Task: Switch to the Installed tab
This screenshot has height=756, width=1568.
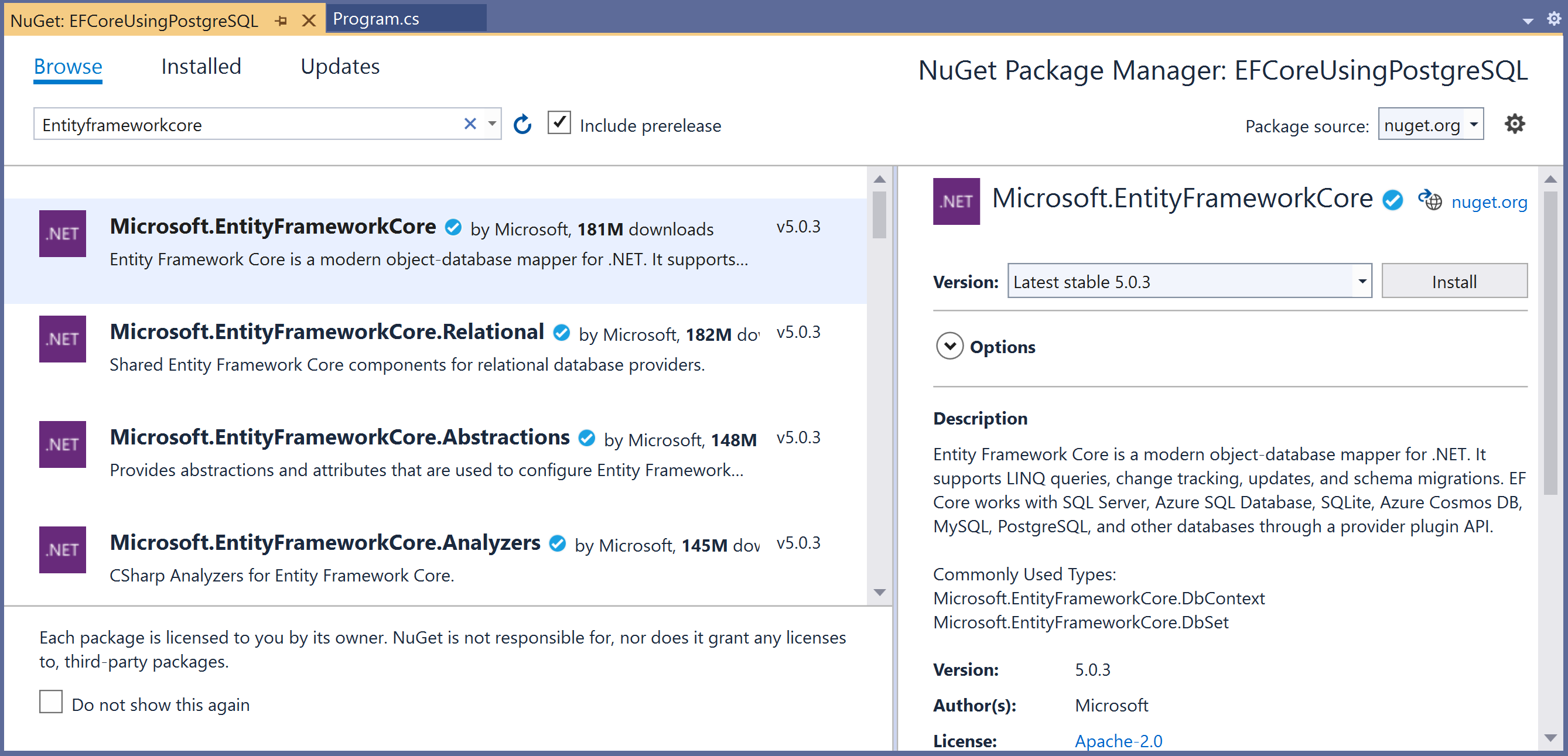Action: click(201, 66)
